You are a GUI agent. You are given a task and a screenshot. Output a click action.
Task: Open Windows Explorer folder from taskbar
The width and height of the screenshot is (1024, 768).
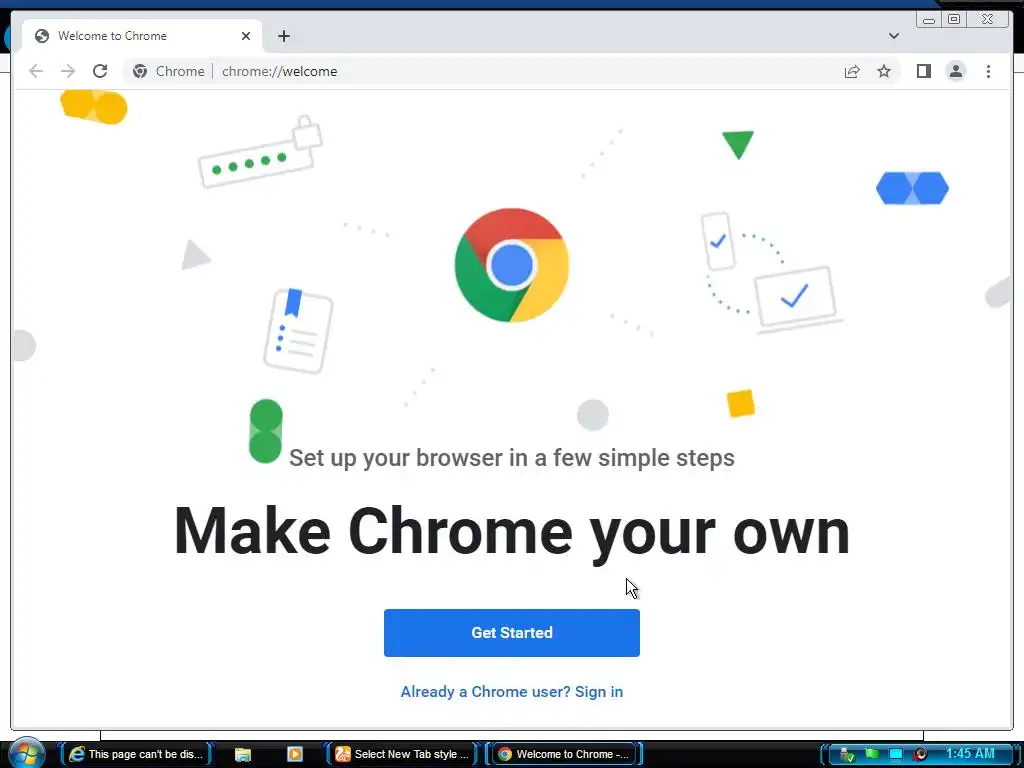[x=243, y=754]
